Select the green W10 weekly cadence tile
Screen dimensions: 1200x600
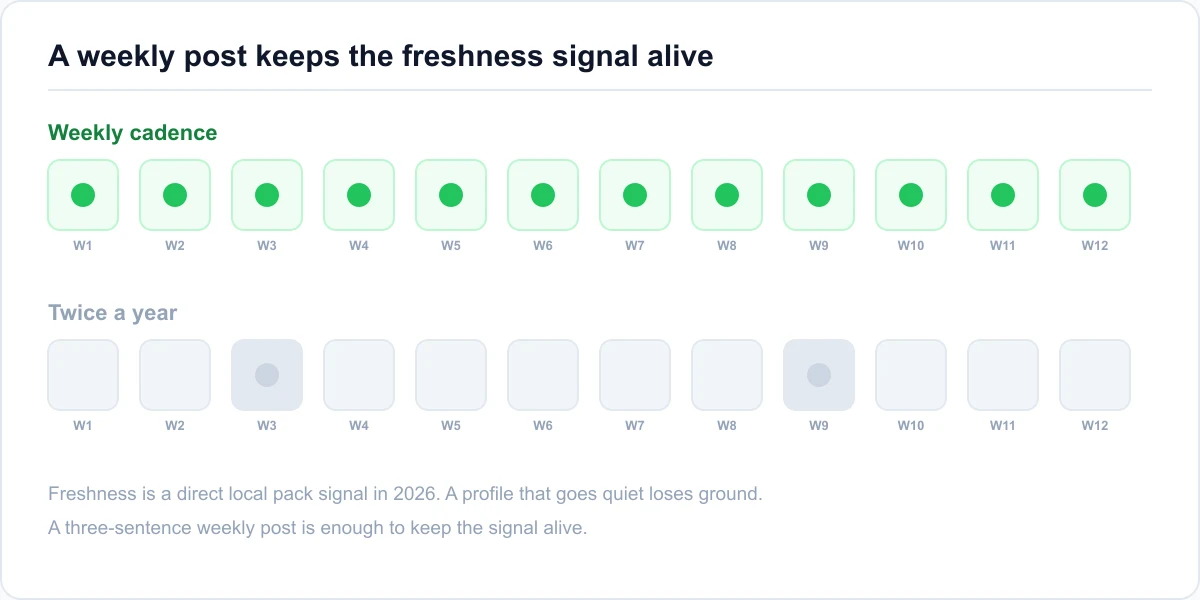[x=911, y=195]
